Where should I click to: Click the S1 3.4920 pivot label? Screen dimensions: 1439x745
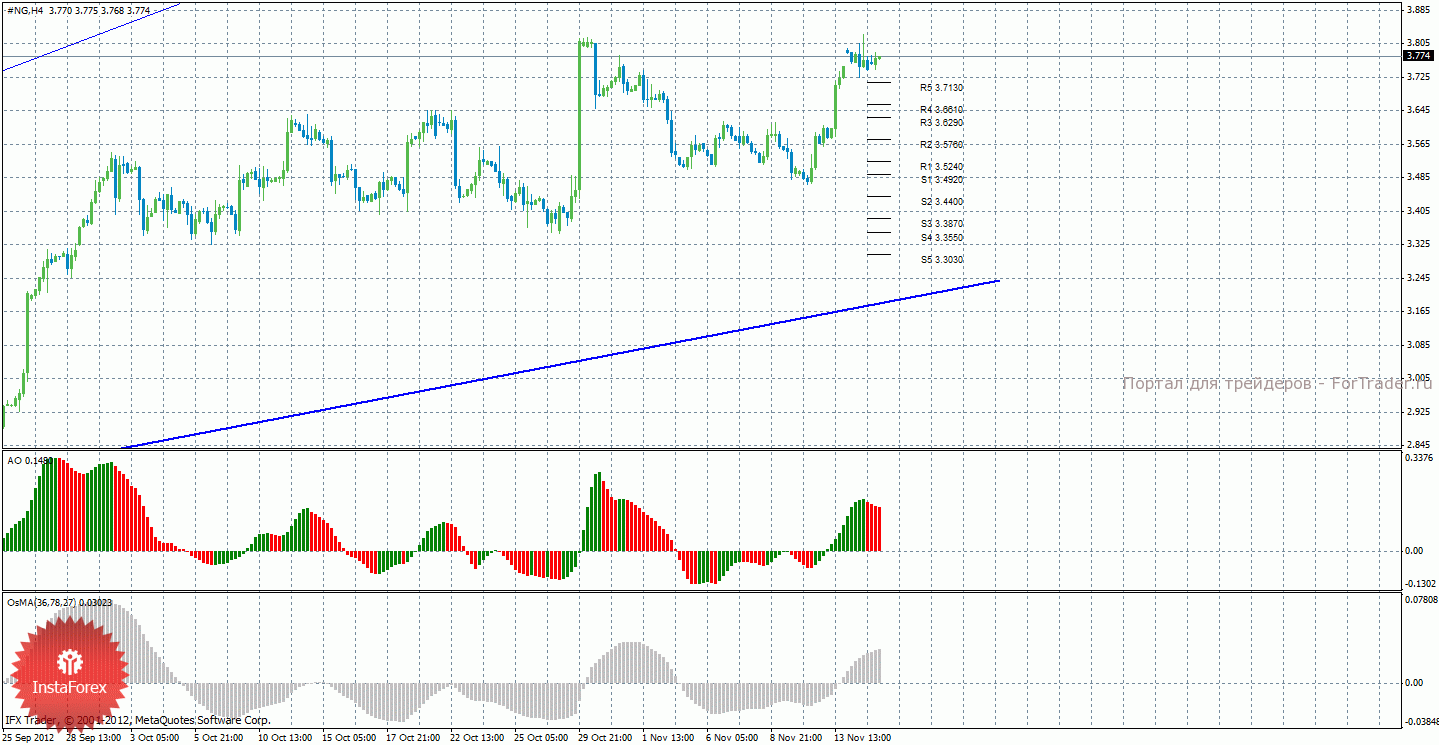click(941, 179)
